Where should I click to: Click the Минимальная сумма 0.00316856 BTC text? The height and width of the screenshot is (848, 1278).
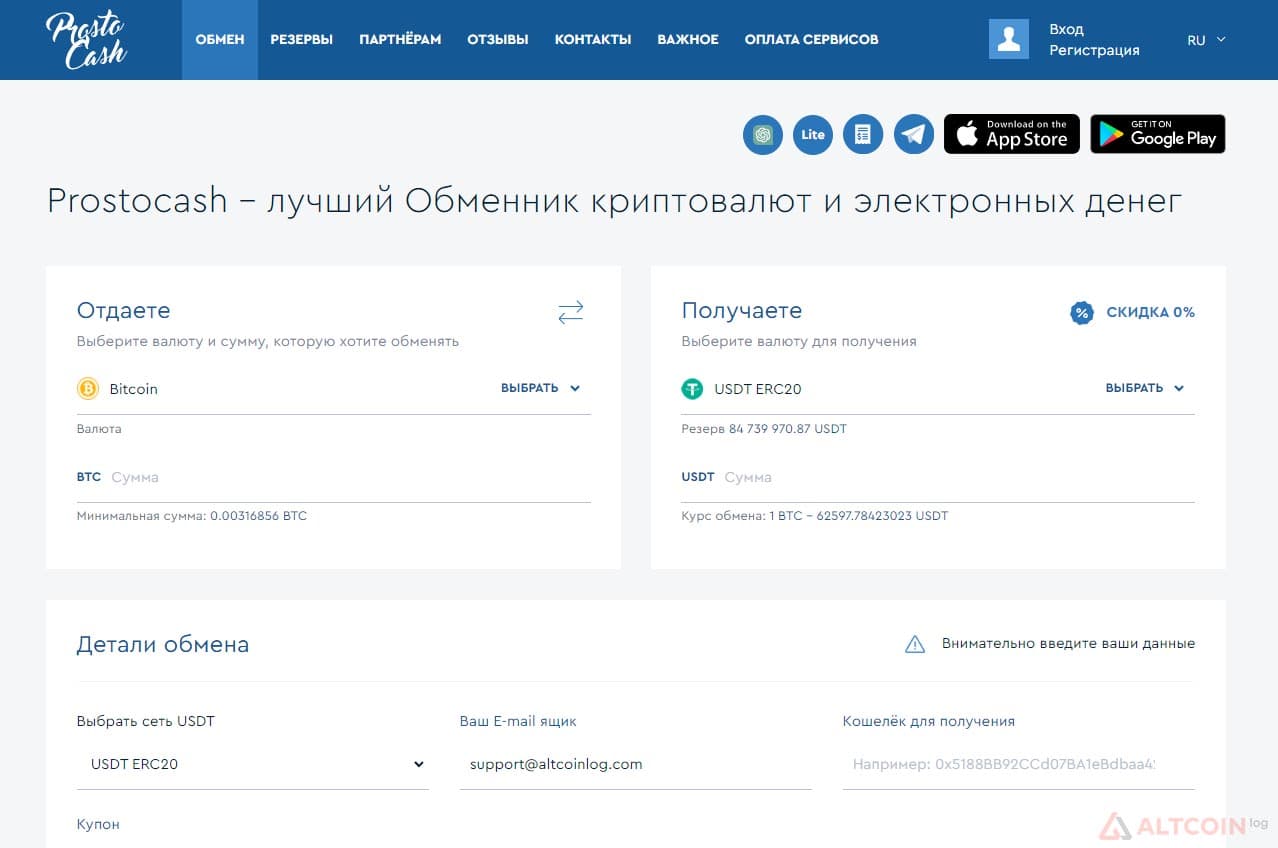[192, 516]
